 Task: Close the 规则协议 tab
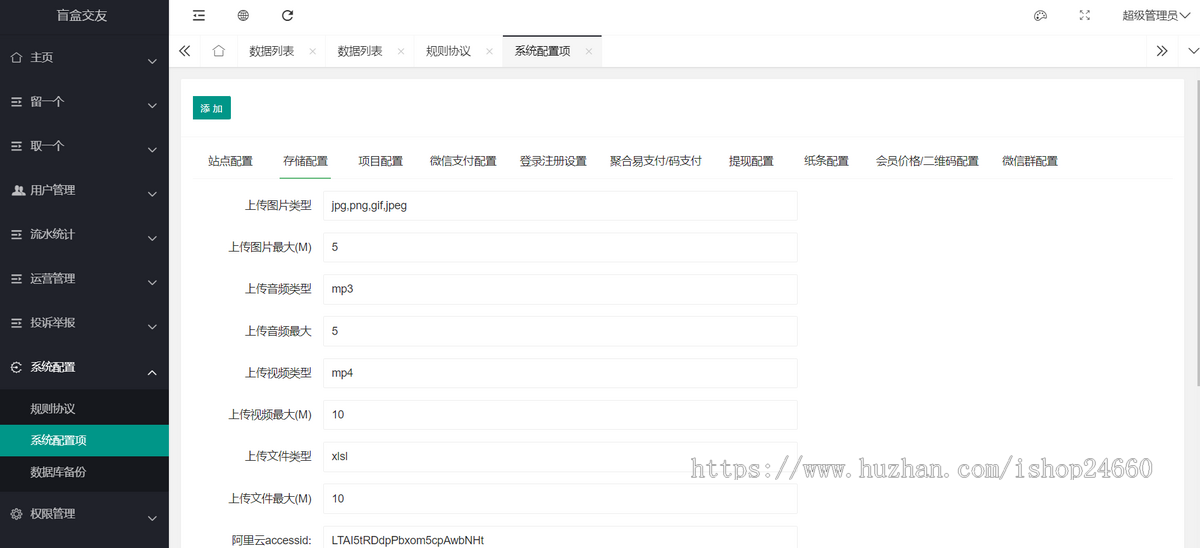[x=488, y=51]
